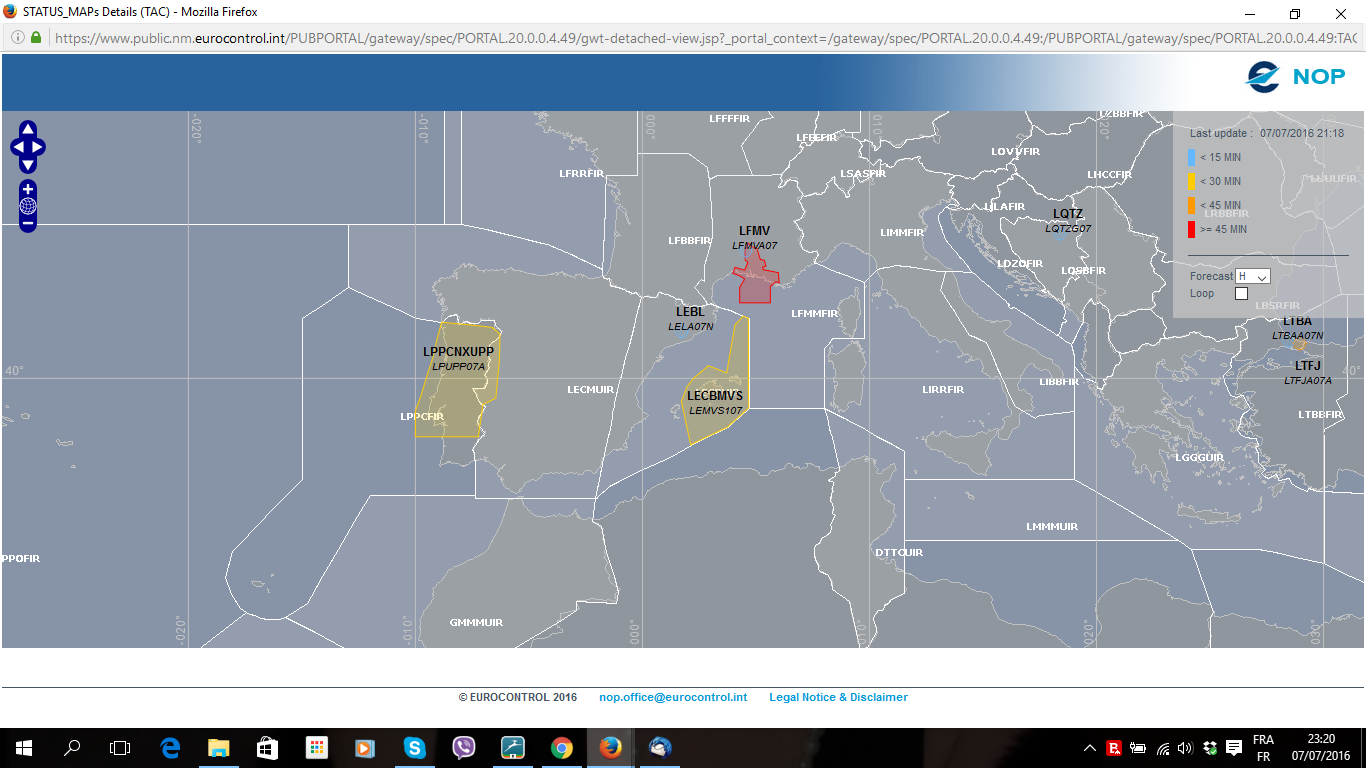Open the volume control in tray
The width and height of the screenshot is (1366, 768).
click(1186, 748)
